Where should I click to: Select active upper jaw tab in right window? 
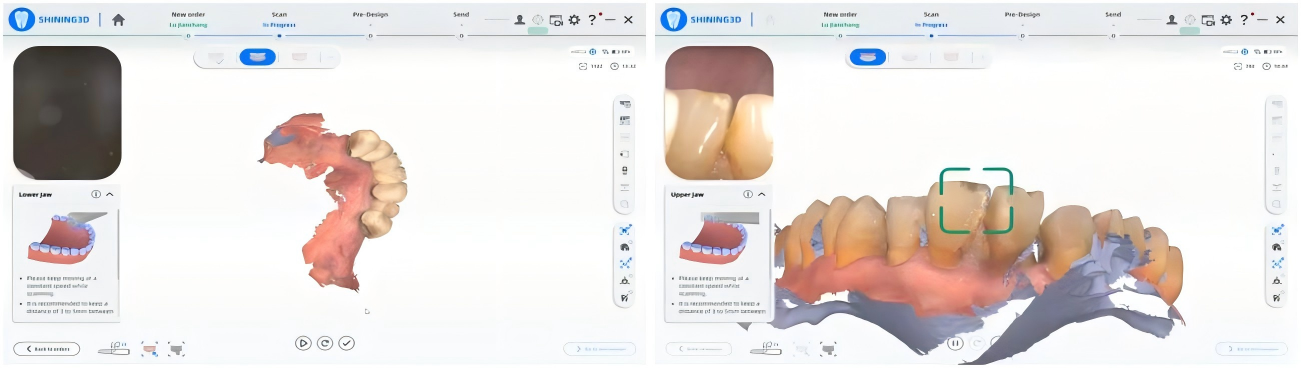pos(868,57)
